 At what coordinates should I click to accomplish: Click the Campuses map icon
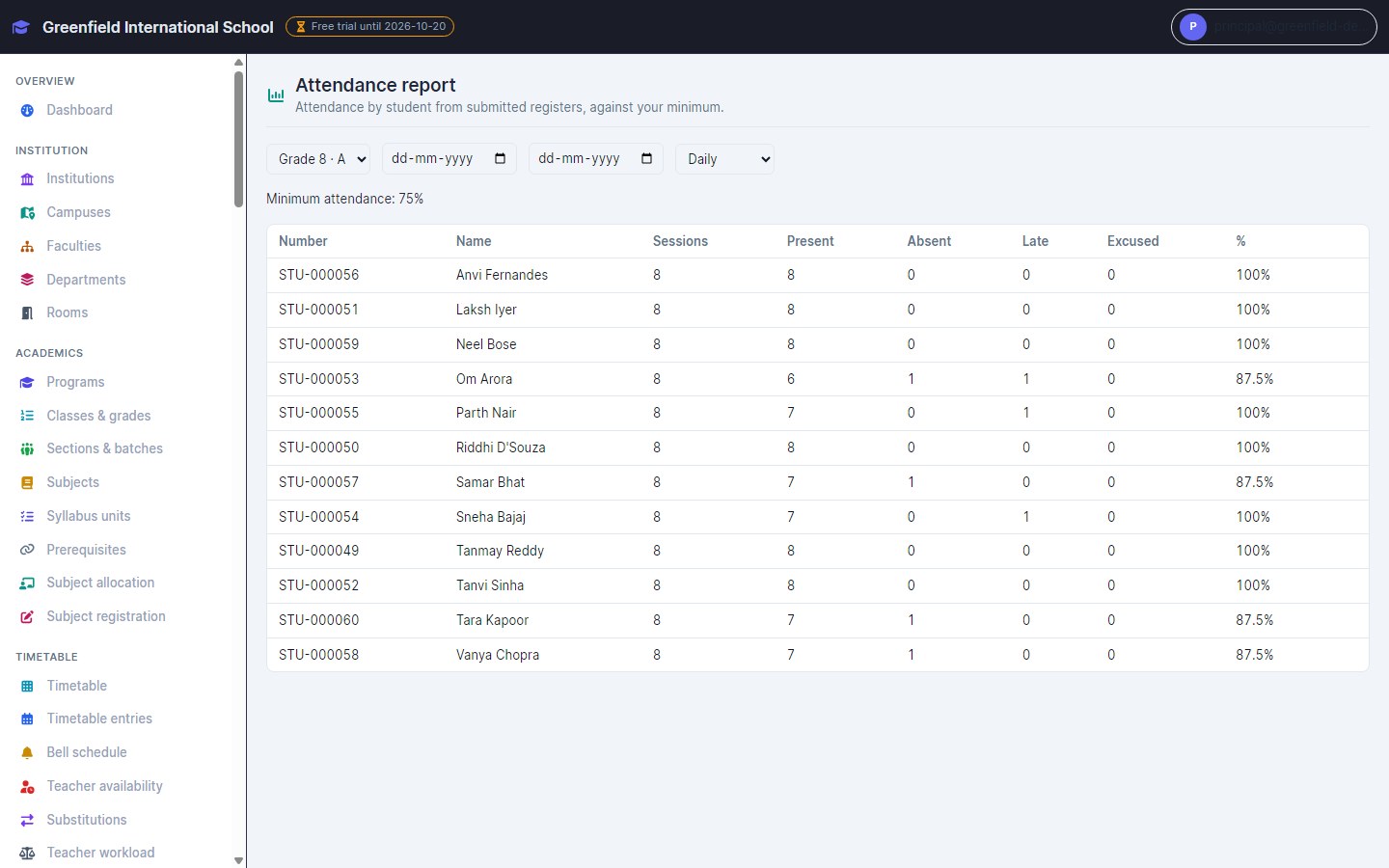coord(27,213)
